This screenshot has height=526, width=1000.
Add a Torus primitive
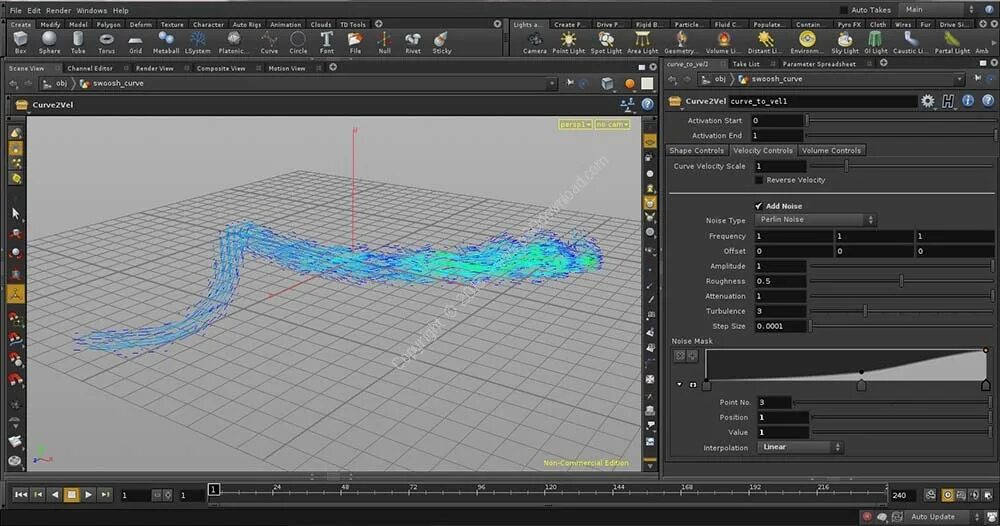tap(107, 43)
